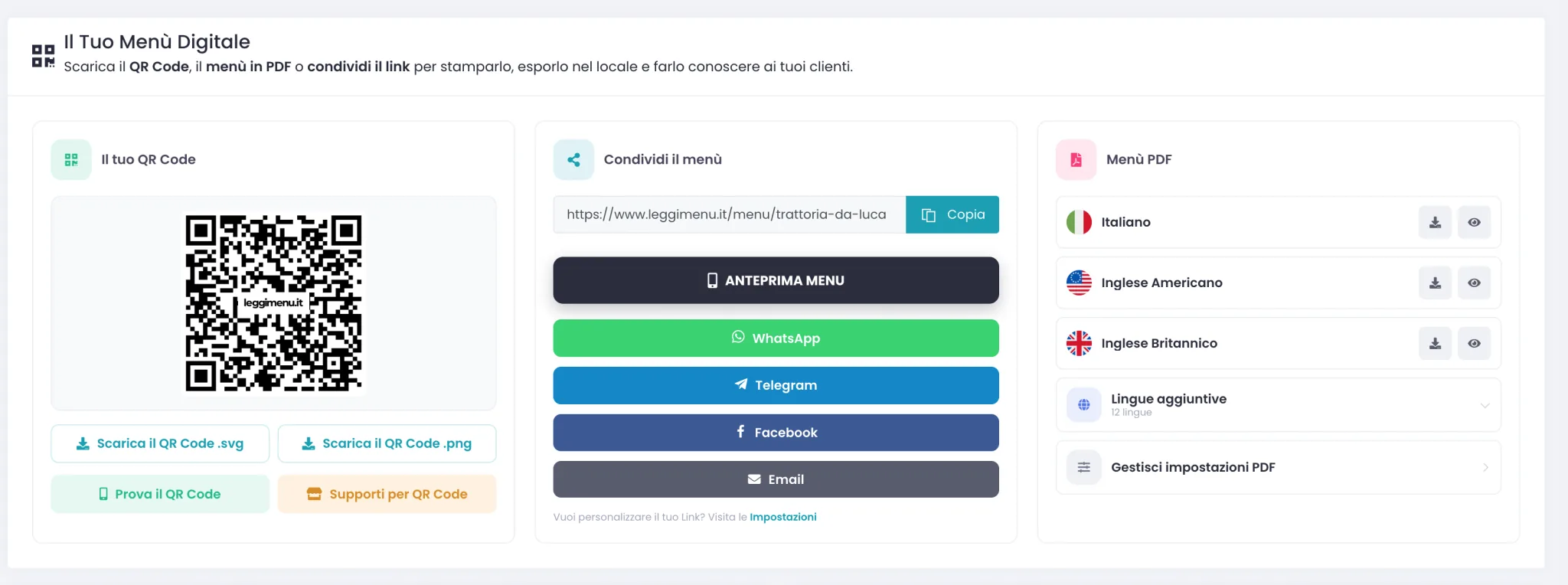This screenshot has width=1568, height=585.
Task: Click the pink PDF file icon
Action: coord(1076,159)
